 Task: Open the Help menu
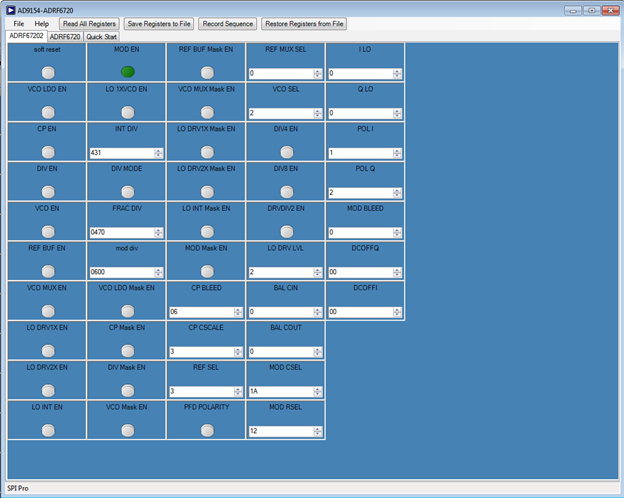pos(41,24)
